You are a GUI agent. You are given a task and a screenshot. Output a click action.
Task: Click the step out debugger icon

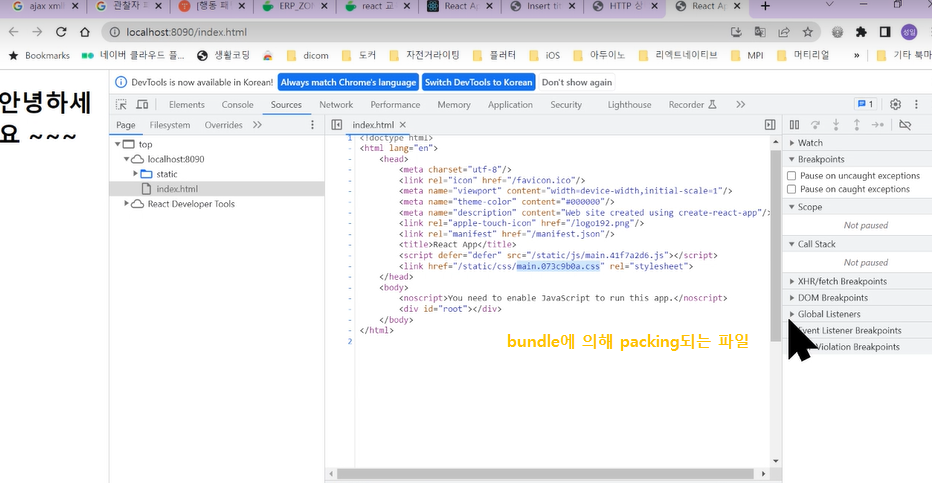(x=857, y=125)
